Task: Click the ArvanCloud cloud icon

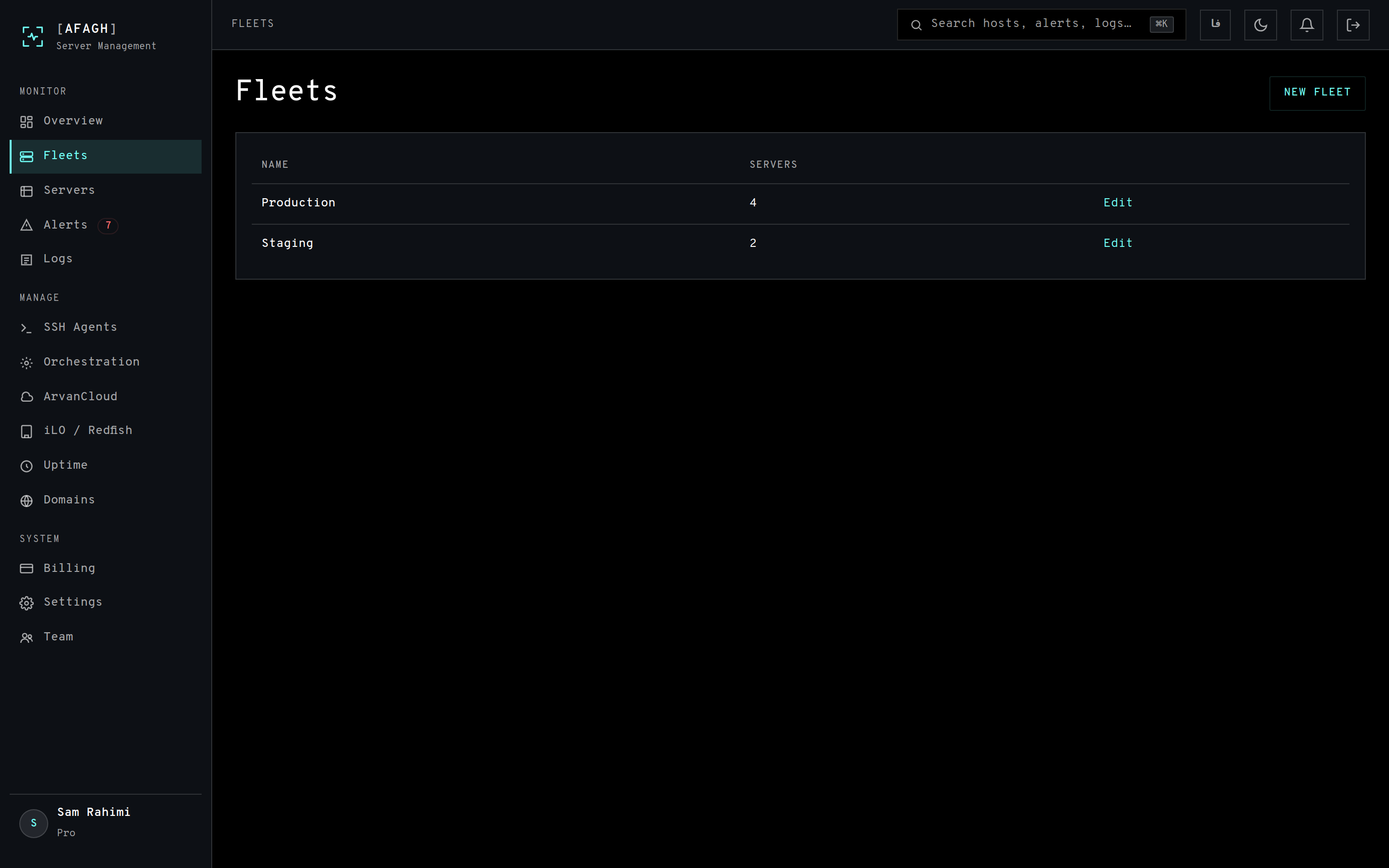Action: [x=27, y=397]
